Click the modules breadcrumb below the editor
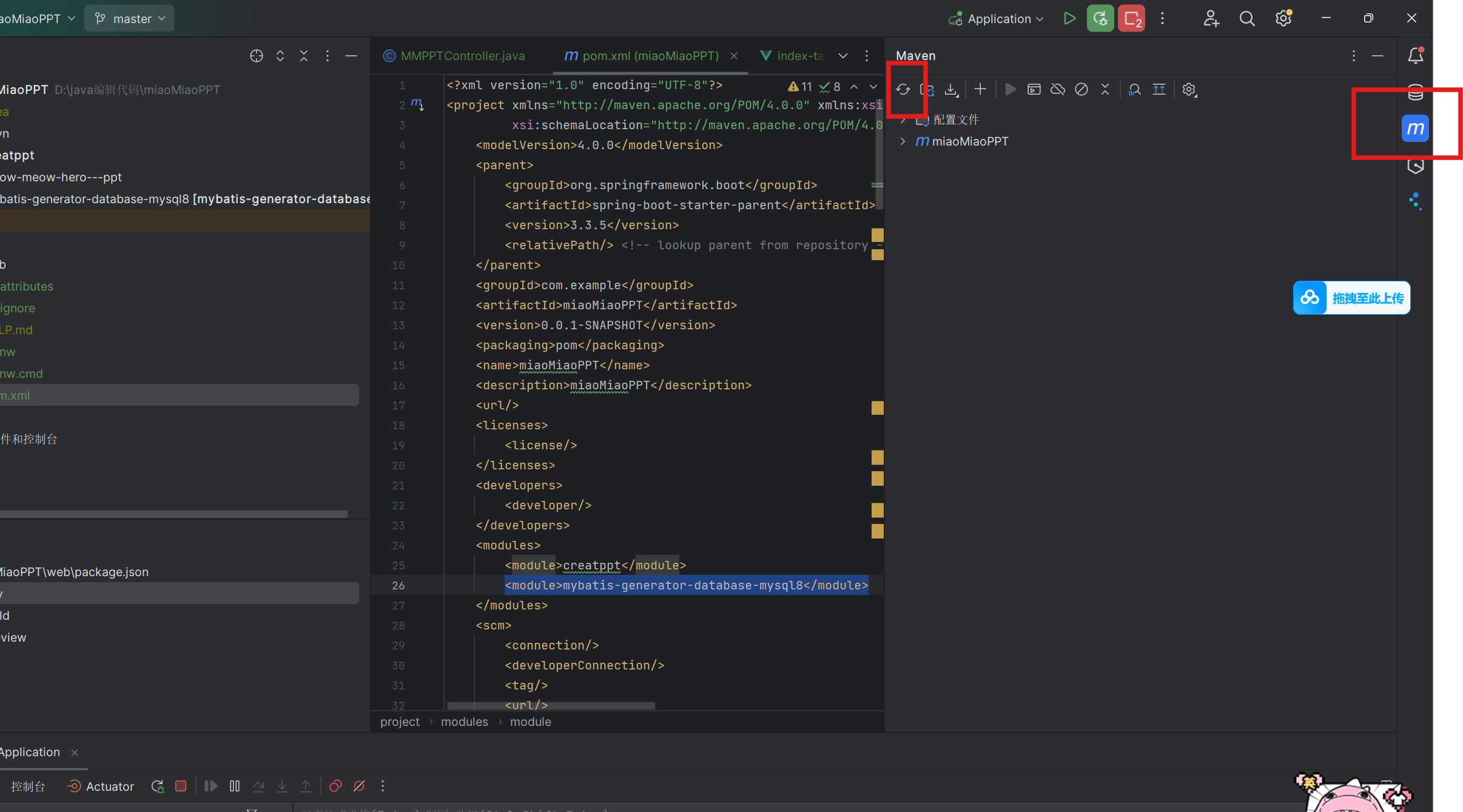1463x812 pixels. tap(463, 722)
